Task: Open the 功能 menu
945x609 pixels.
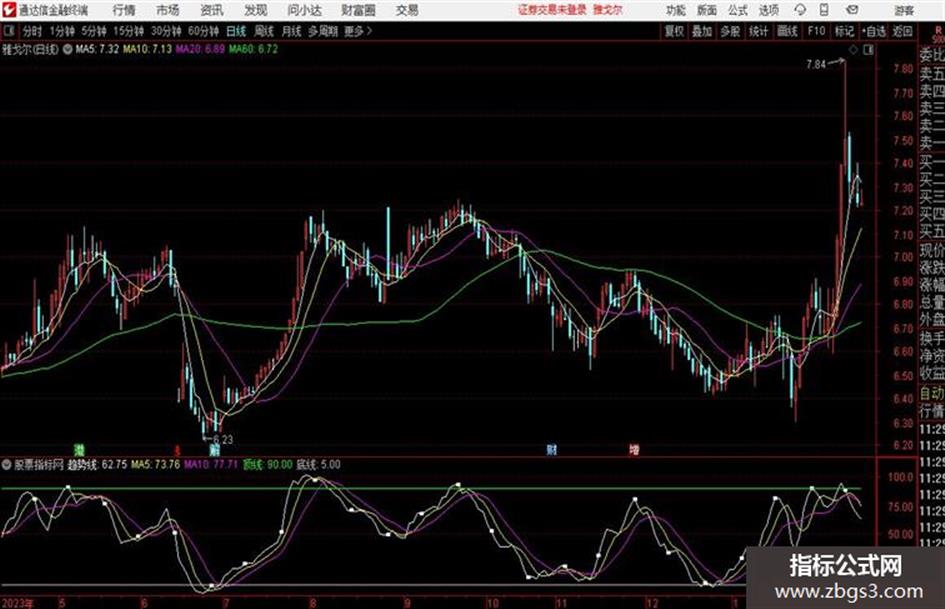Action: tap(676, 10)
